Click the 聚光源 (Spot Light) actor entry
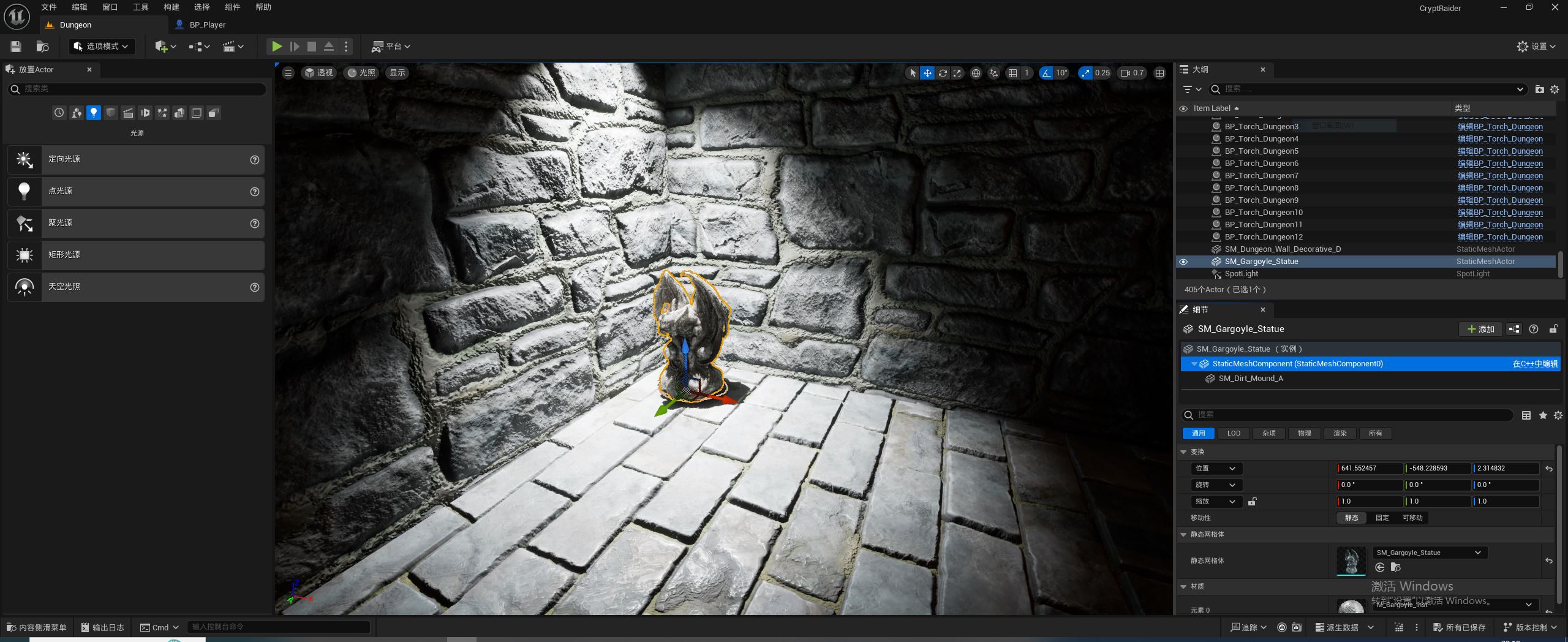 [x=136, y=224]
